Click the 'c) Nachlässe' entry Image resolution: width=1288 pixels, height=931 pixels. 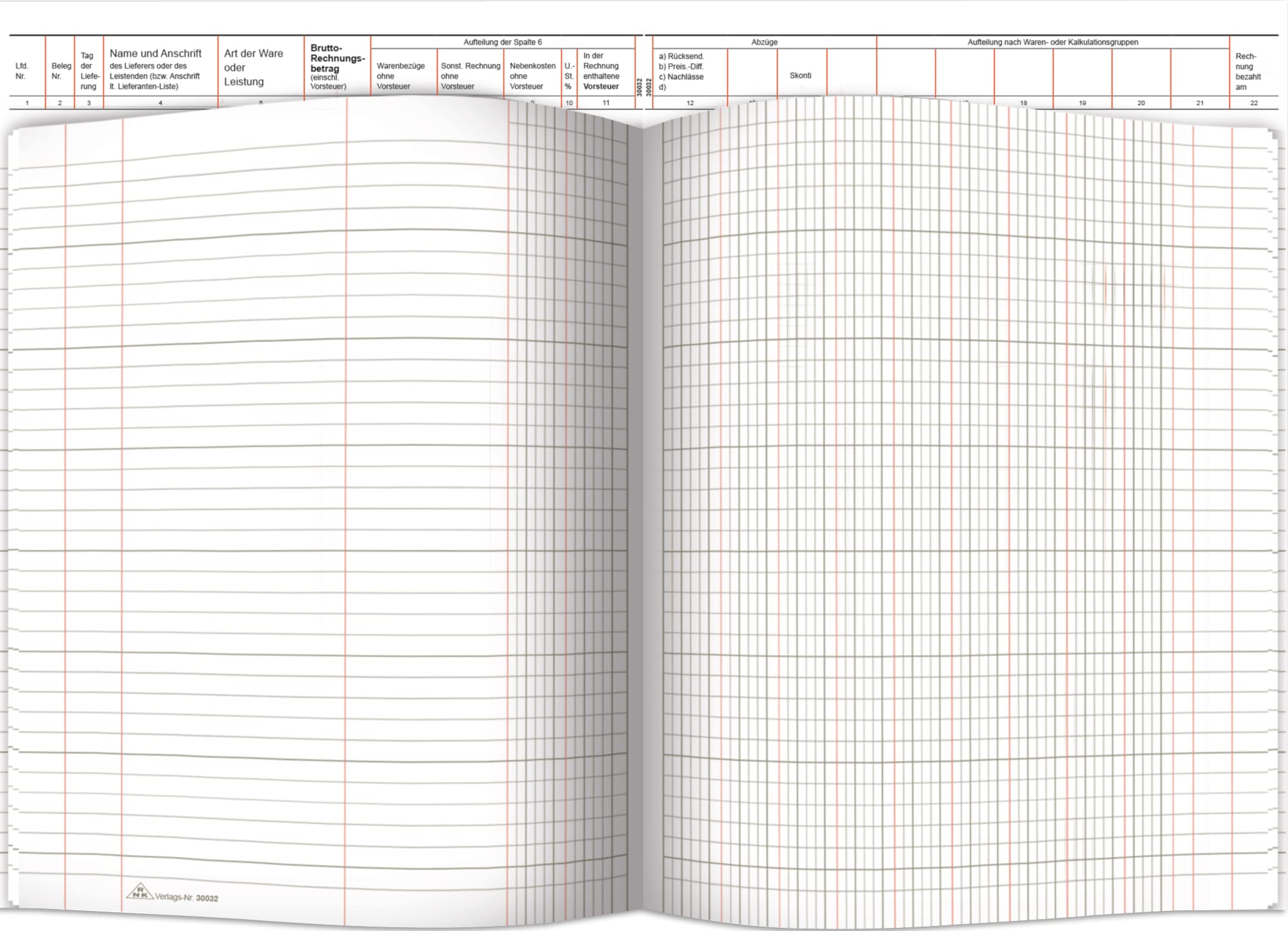pyautogui.click(x=681, y=77)
